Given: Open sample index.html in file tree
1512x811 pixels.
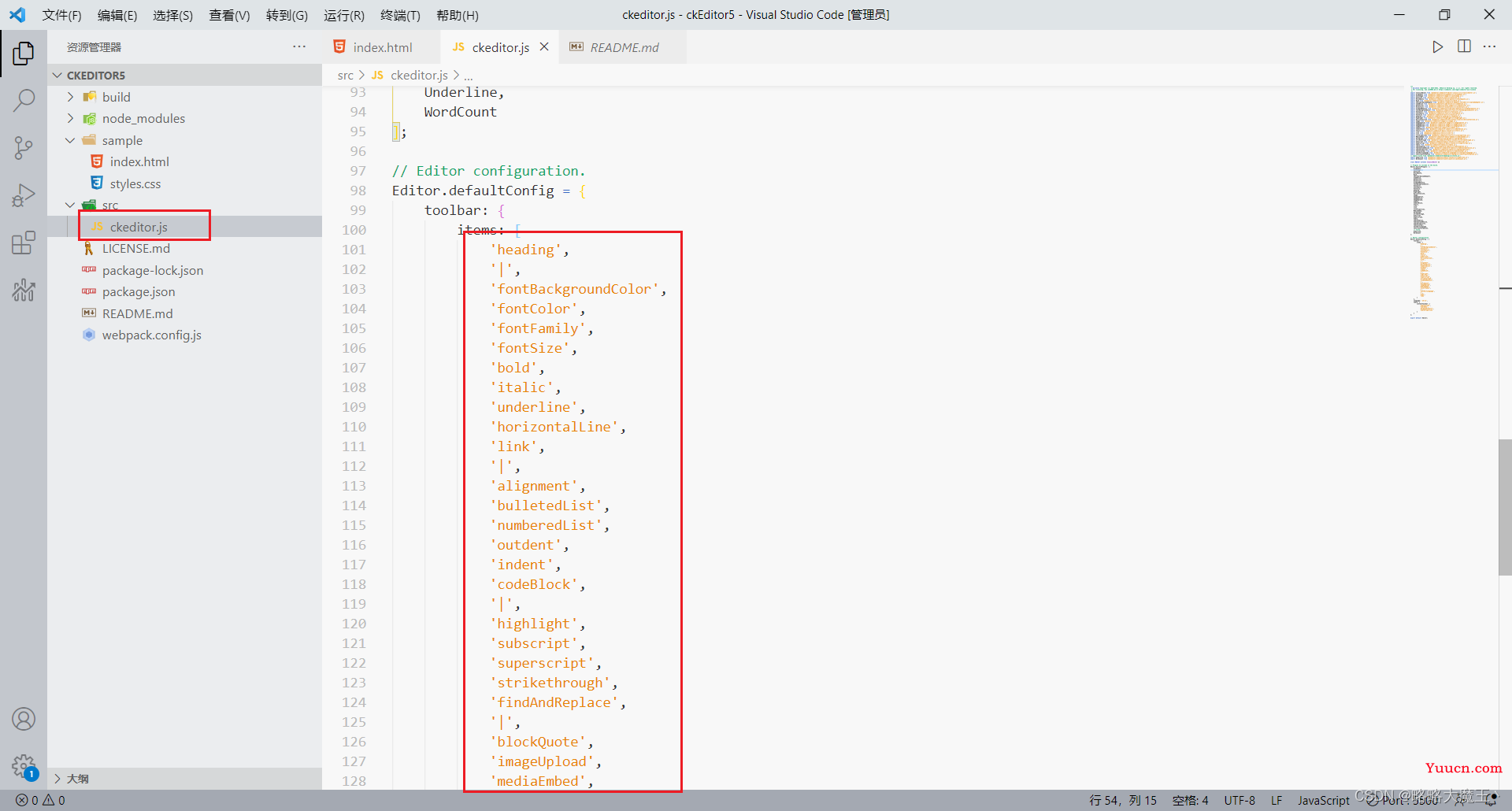Looking at the screenshot, I should [x=185, y=161].
